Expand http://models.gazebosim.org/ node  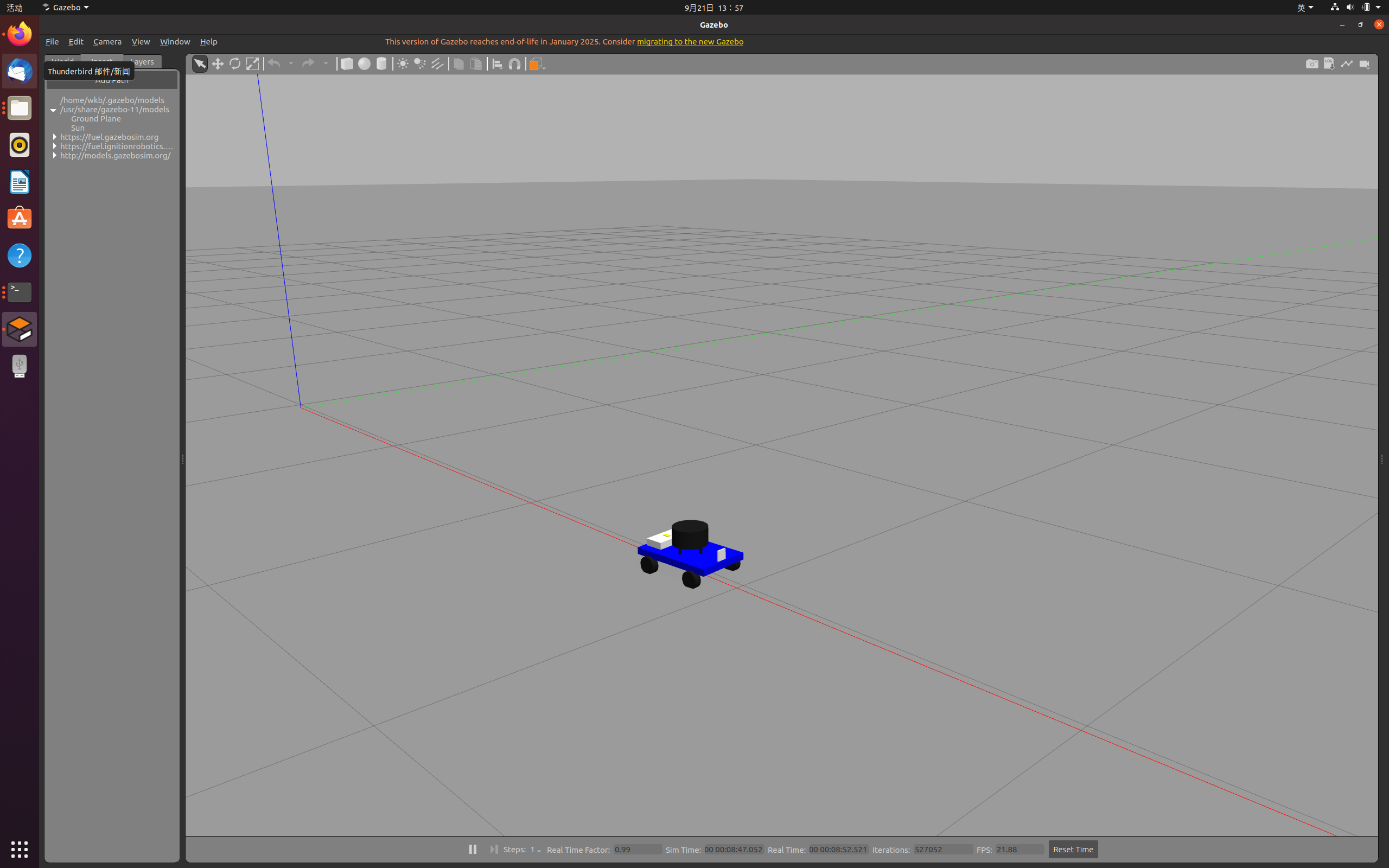[x=54, y=156]
